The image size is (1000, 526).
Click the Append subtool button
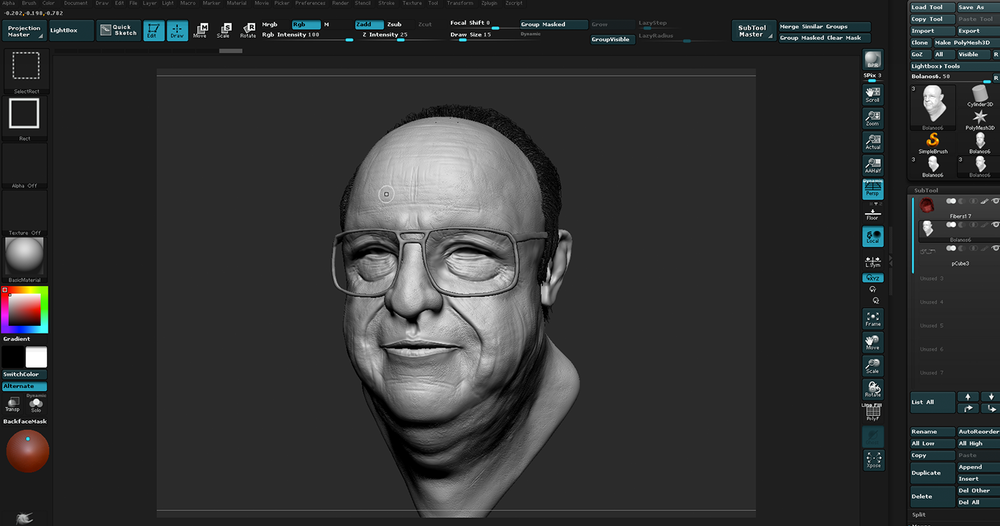pyautogui.click(x=978, y=467)
